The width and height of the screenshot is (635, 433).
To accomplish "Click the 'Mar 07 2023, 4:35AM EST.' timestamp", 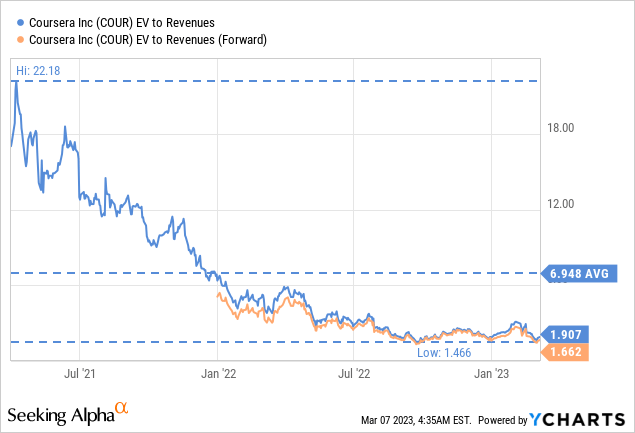I will click(416, 420).
